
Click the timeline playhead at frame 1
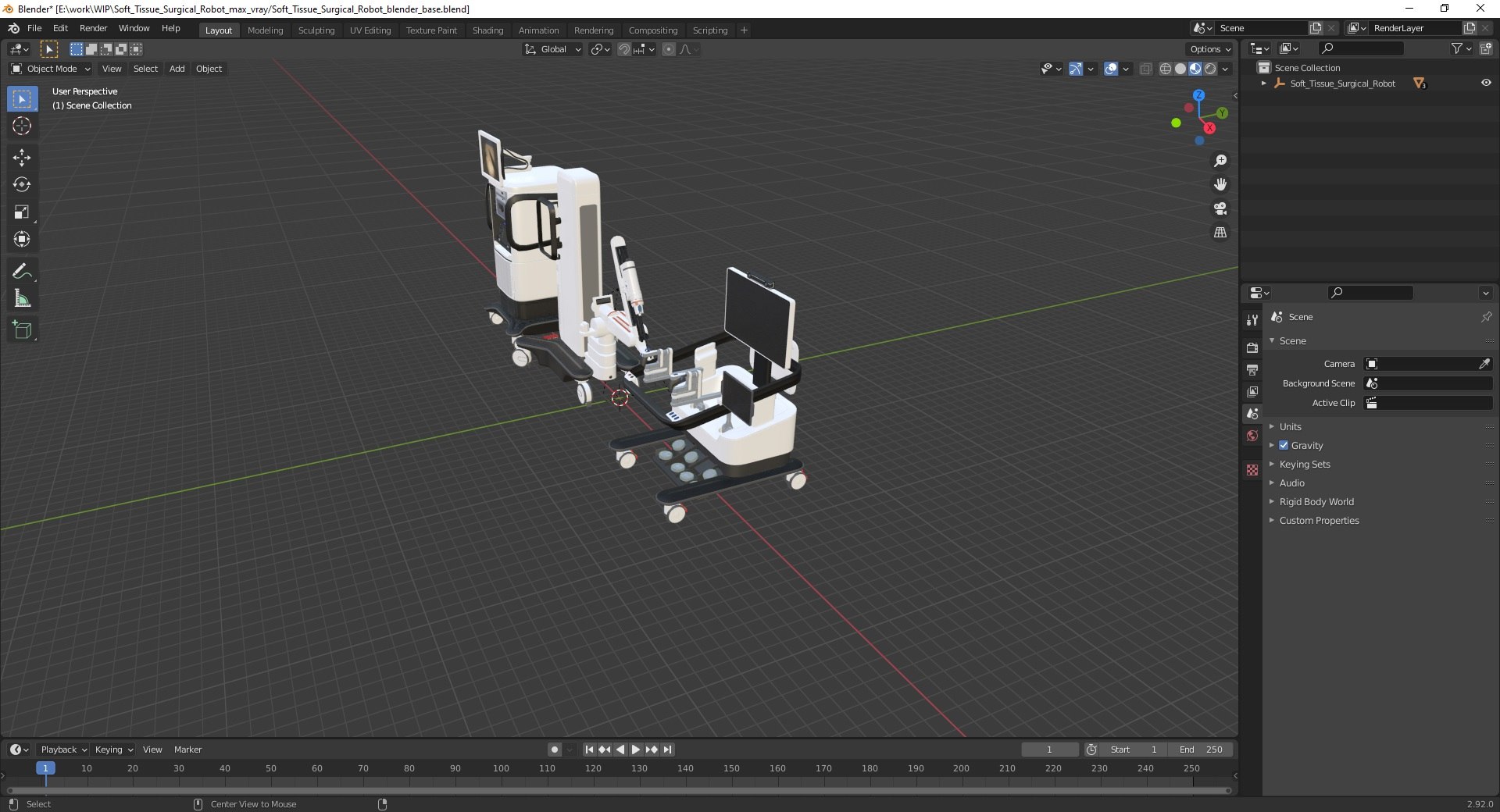coord(45,768)
